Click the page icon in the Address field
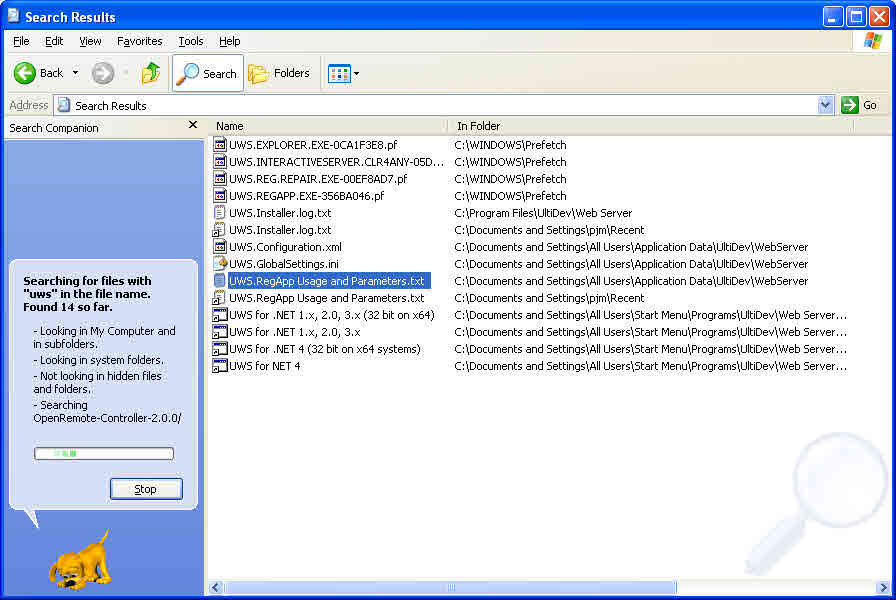896x600 pixels. click(x=64, y=105)
